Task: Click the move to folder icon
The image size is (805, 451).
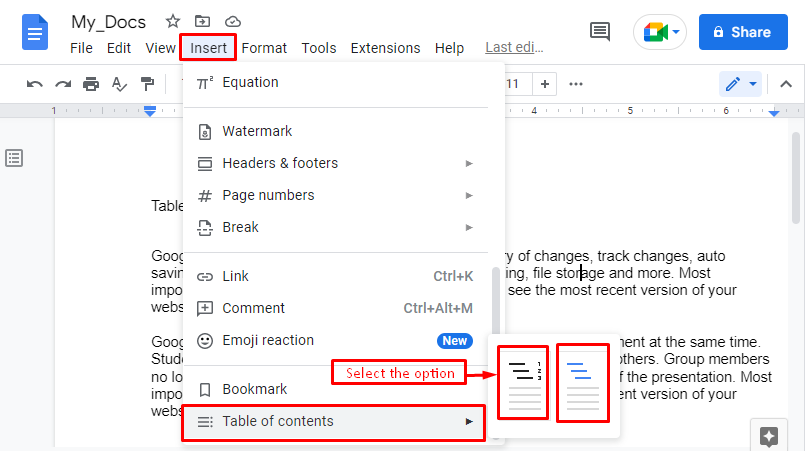Action: 202,22
